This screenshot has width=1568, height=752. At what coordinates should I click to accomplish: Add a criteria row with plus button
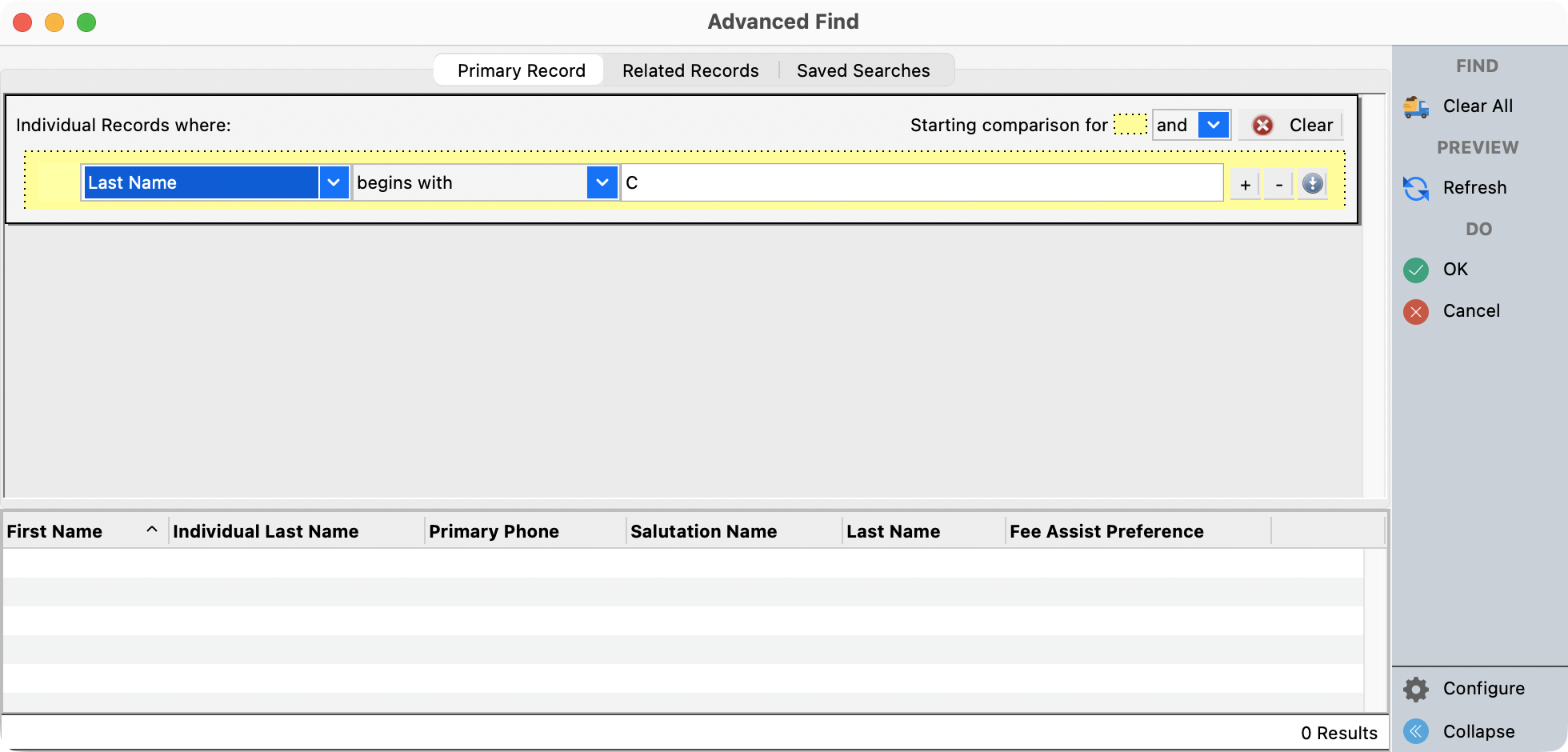click(1246, 185)
